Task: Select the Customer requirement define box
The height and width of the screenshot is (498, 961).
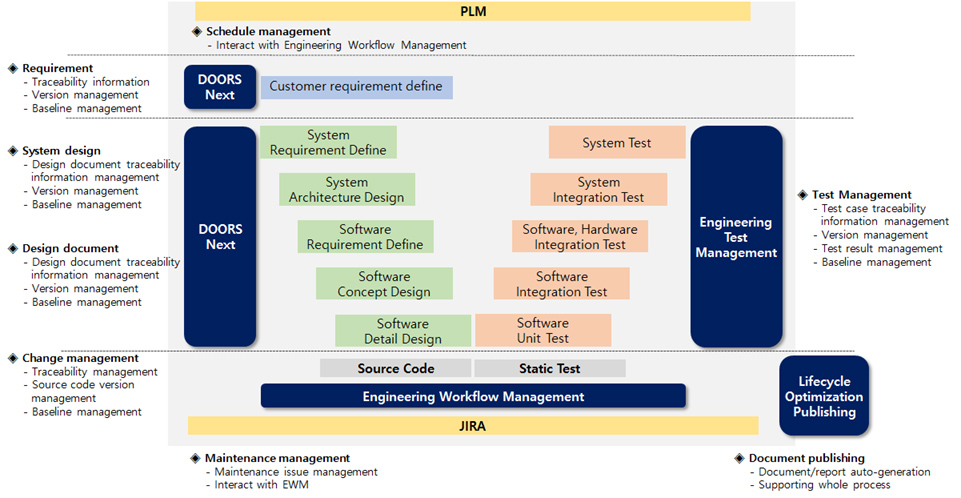Action: pyautogui.click(x=357, y=87)
